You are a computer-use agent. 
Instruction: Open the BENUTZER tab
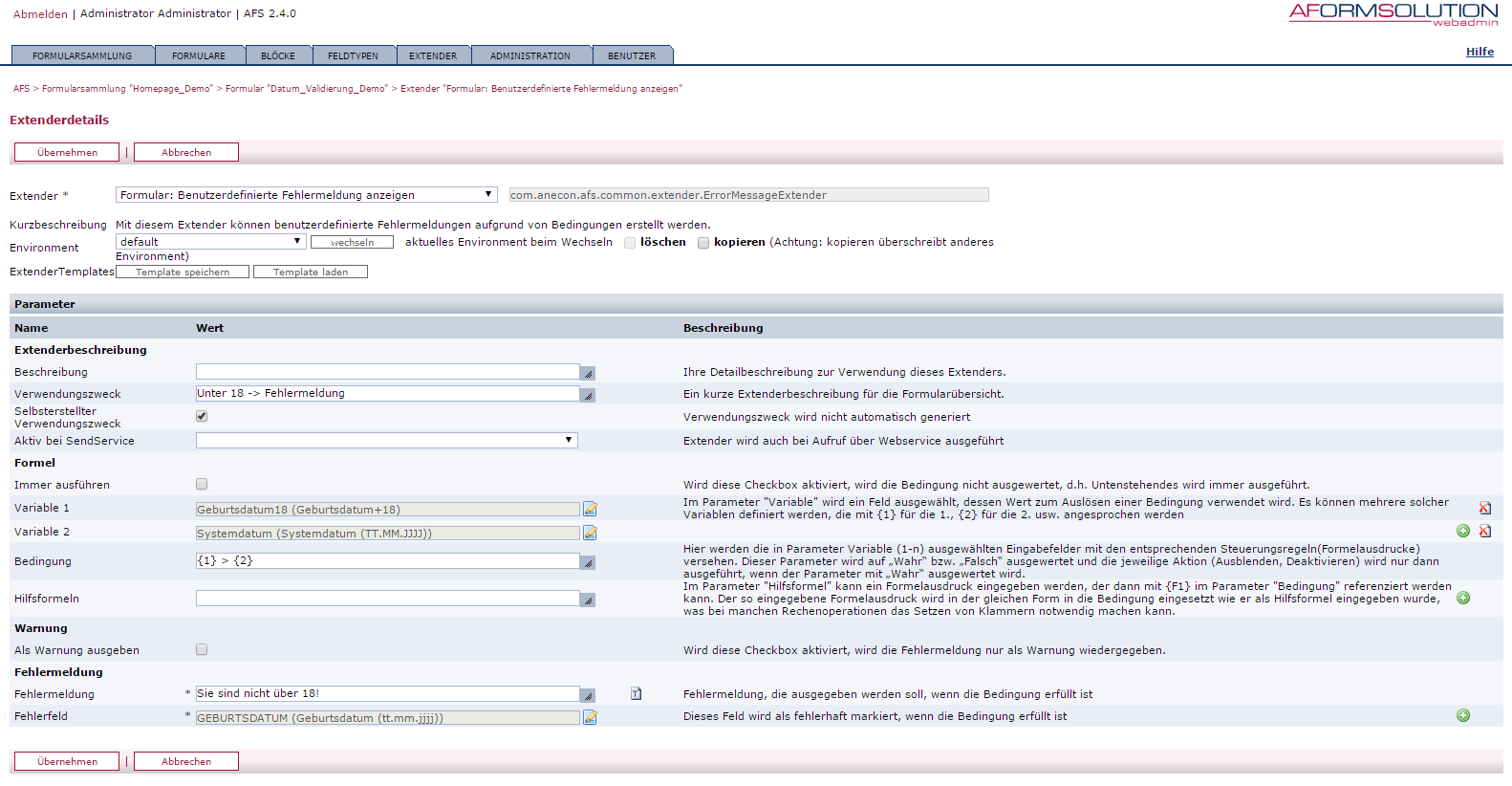click(x=632, y=55)
